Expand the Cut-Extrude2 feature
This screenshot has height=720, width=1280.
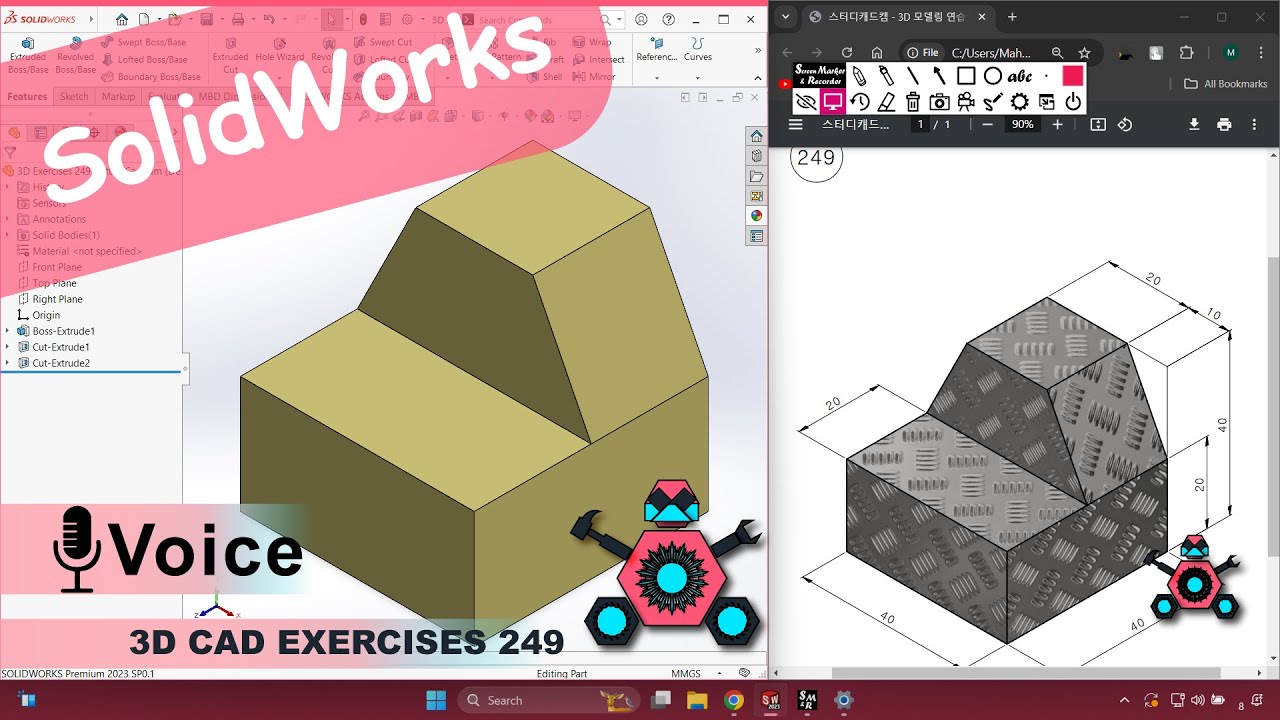coord(8,363)
